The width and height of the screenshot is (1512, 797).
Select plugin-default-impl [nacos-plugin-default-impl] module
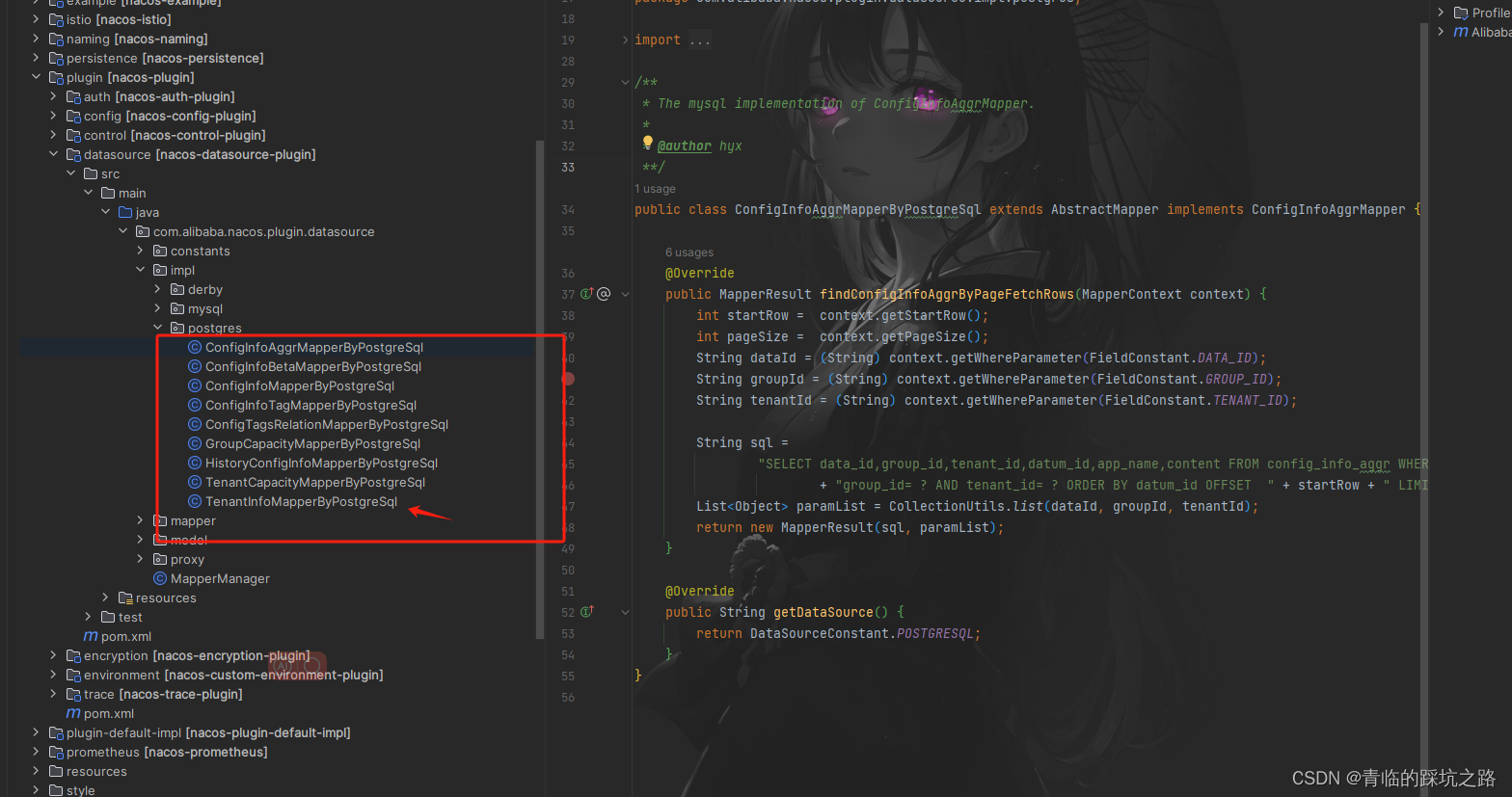[208, 732]
